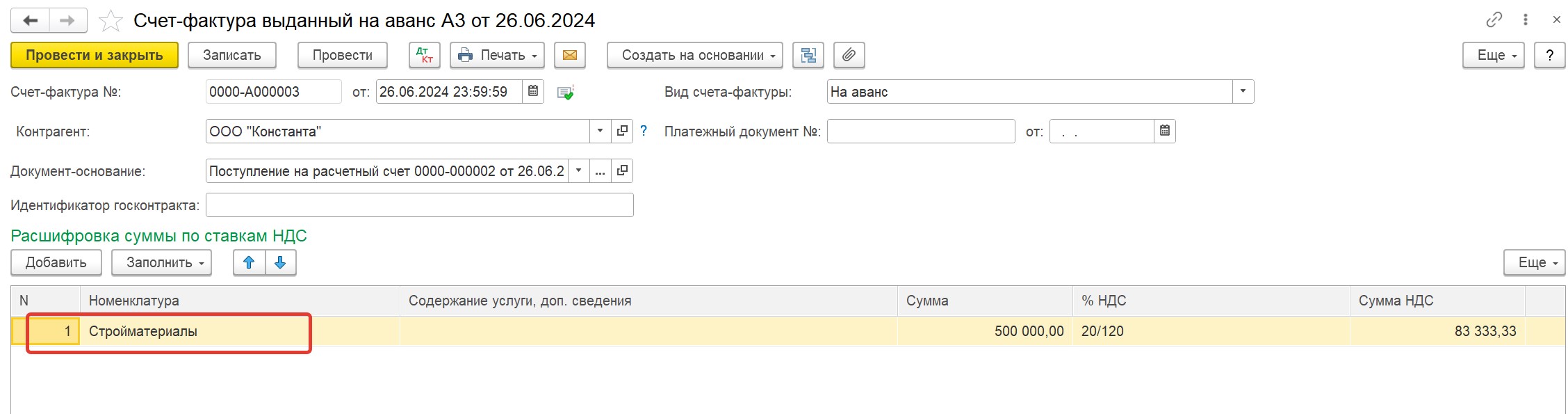The image size is (1568, 414).
Task: Send document by email envelope icon
Action: 570,56
